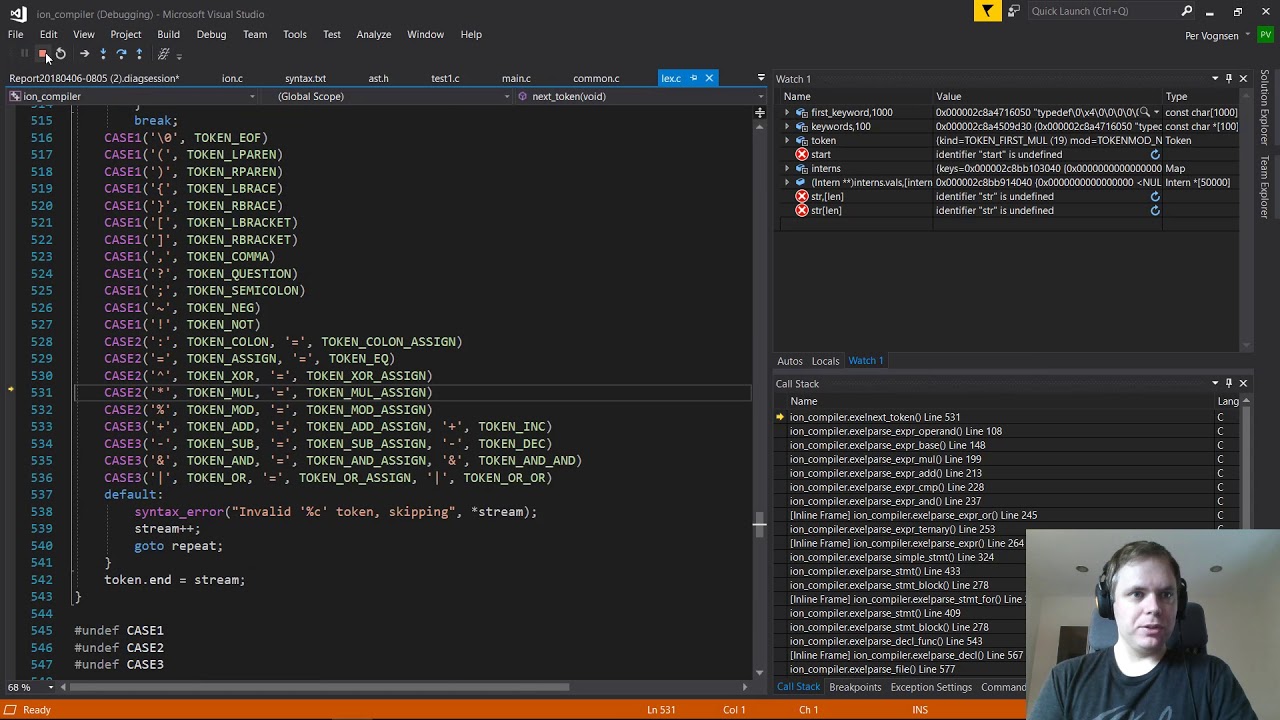1280x720 pixels.
Task: Expand the token watch entry
Action: coord(787,141)
